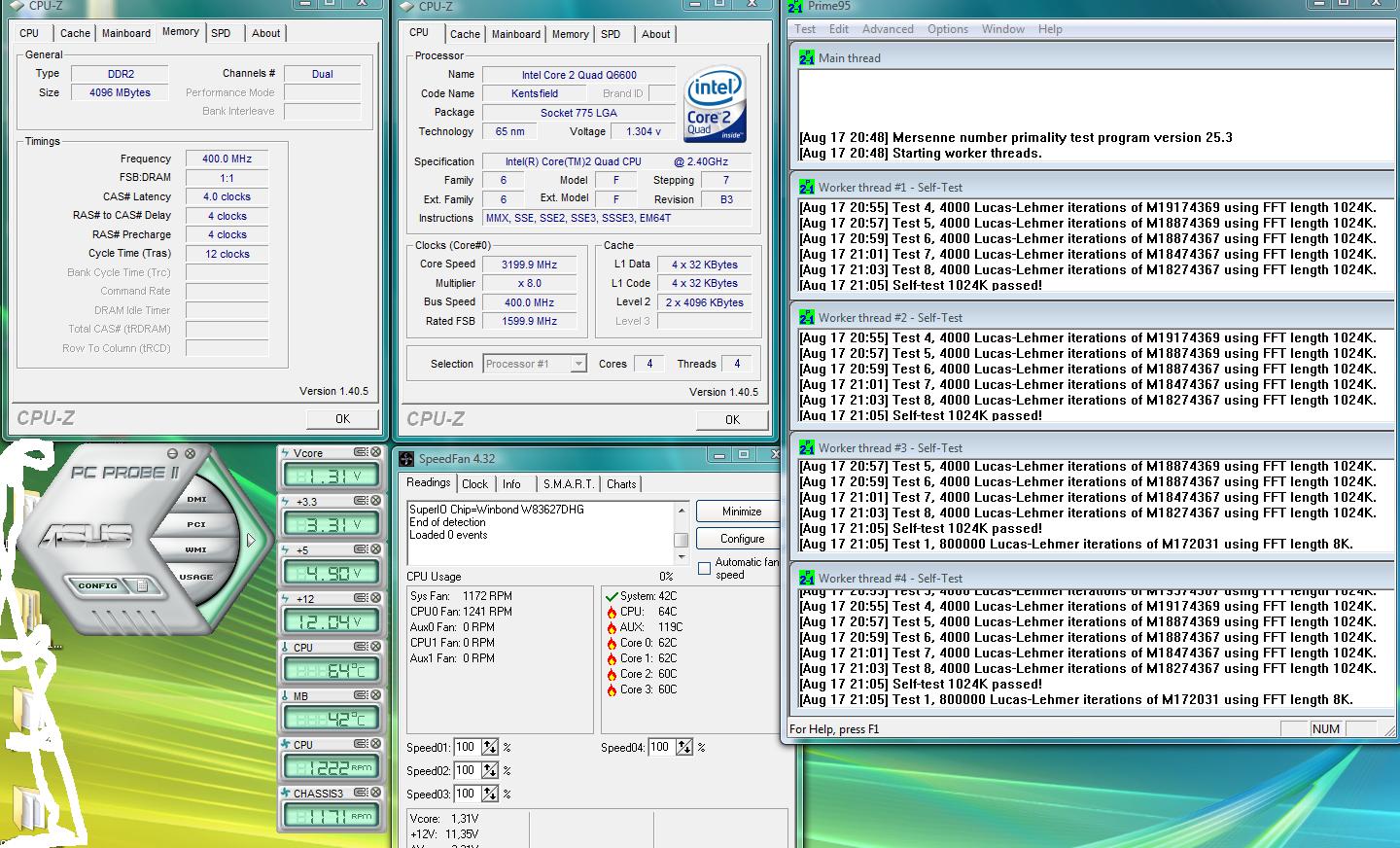1400x848 pixels.
Task: Click the flame icon next to AUX temperature
Action: [x=612, y=627]
